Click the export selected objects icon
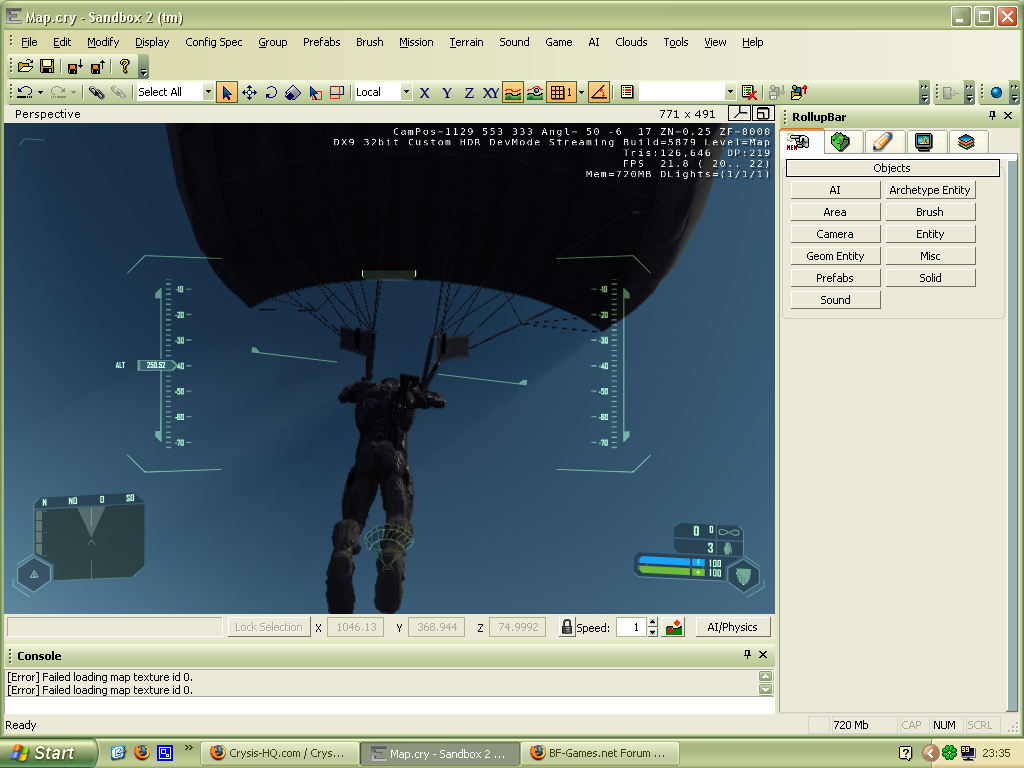This screenshot has width=1024, height=768. [x=799, y=93]
